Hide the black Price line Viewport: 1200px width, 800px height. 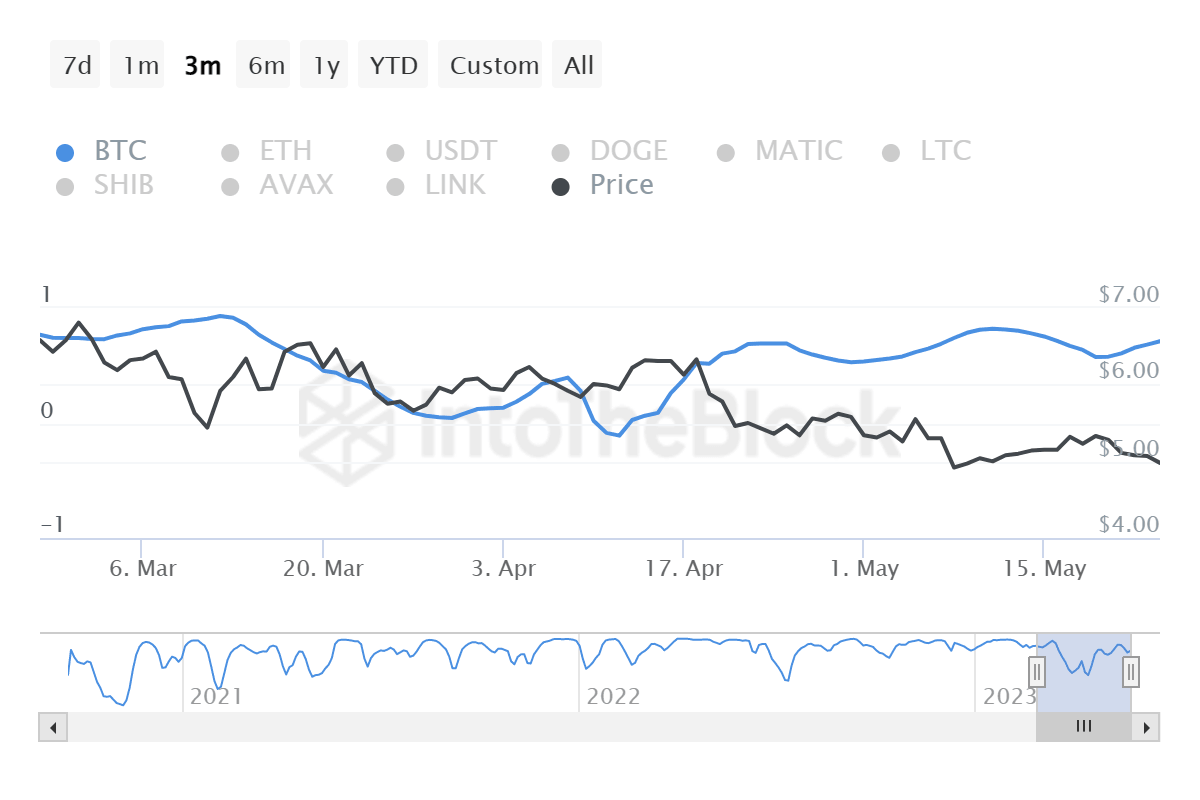coord(620,185)
